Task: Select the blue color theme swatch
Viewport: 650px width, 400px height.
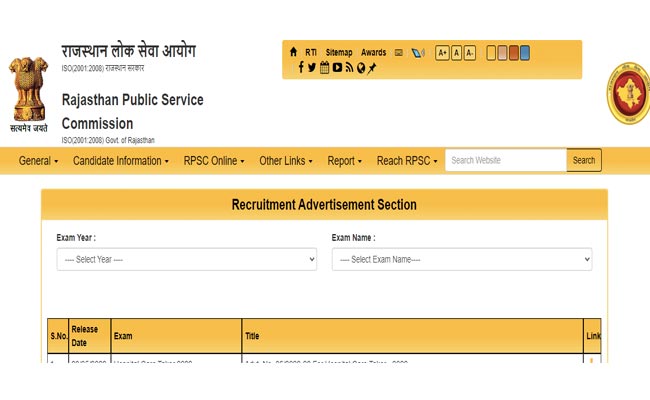Action: click(x=525, y=52)
